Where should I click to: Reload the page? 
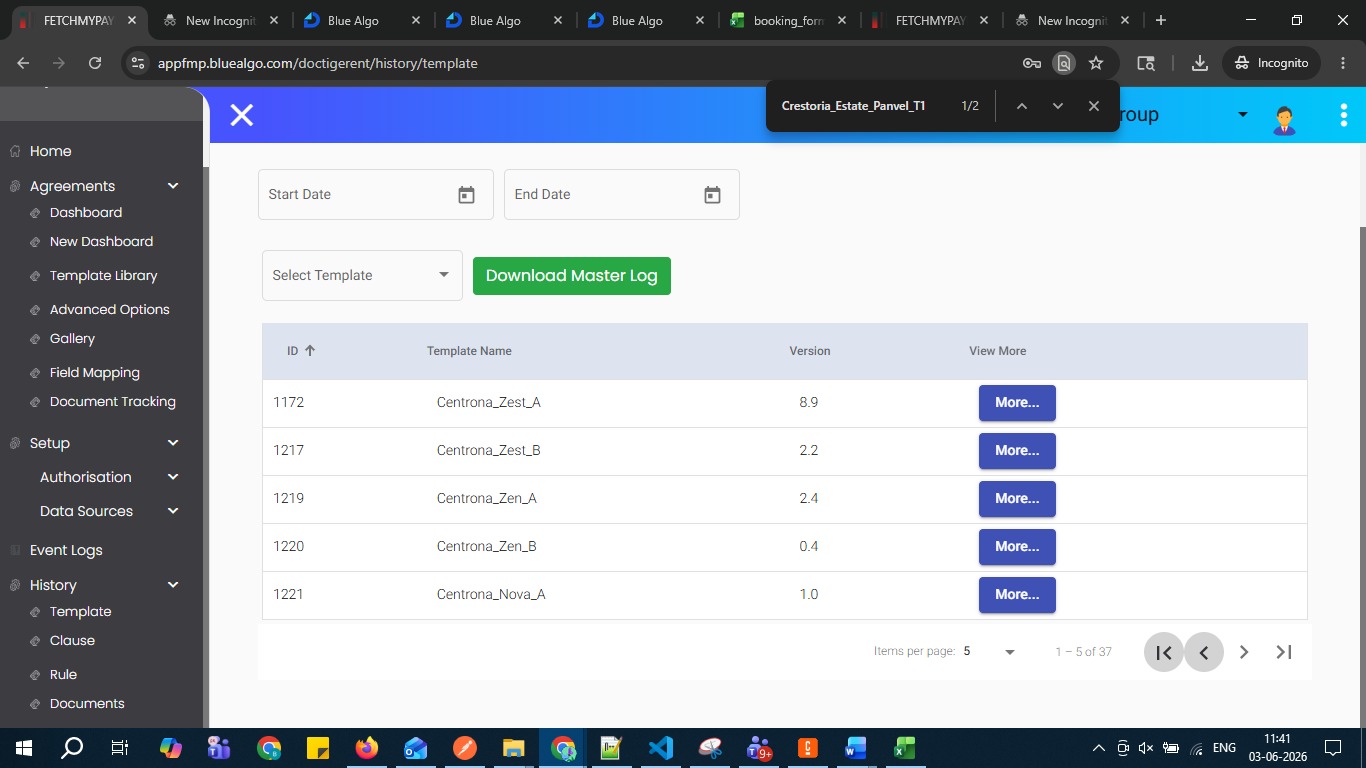coord(95,63)
